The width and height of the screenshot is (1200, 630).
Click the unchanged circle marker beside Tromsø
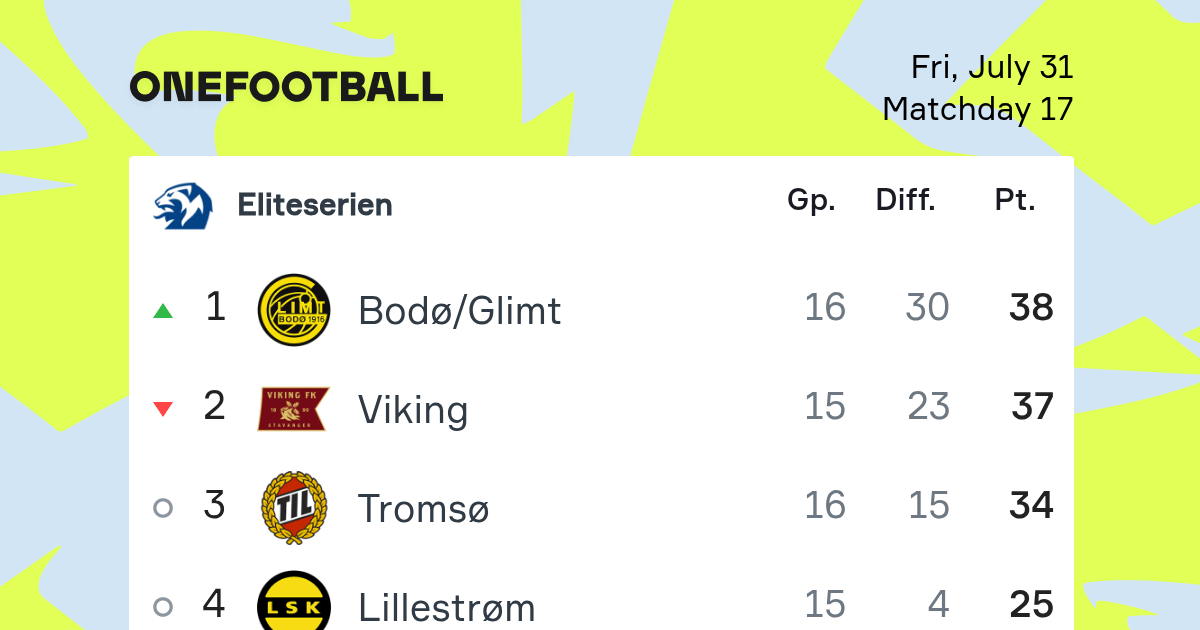click(x=163, y=508)
